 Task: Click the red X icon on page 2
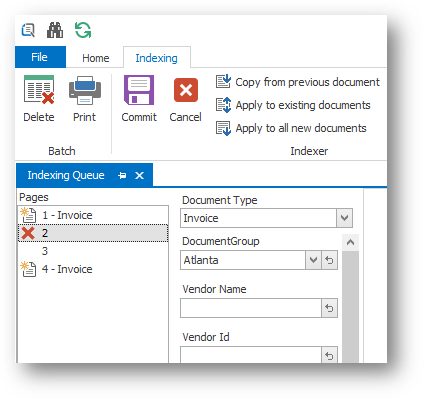coord(28,233)
